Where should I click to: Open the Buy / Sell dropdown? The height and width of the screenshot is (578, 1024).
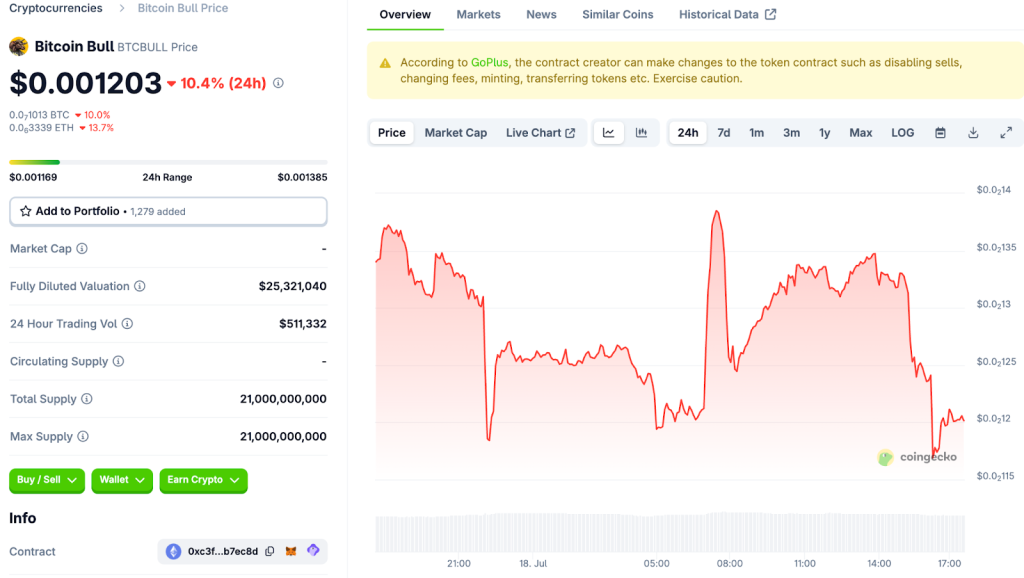coord(47,480)
